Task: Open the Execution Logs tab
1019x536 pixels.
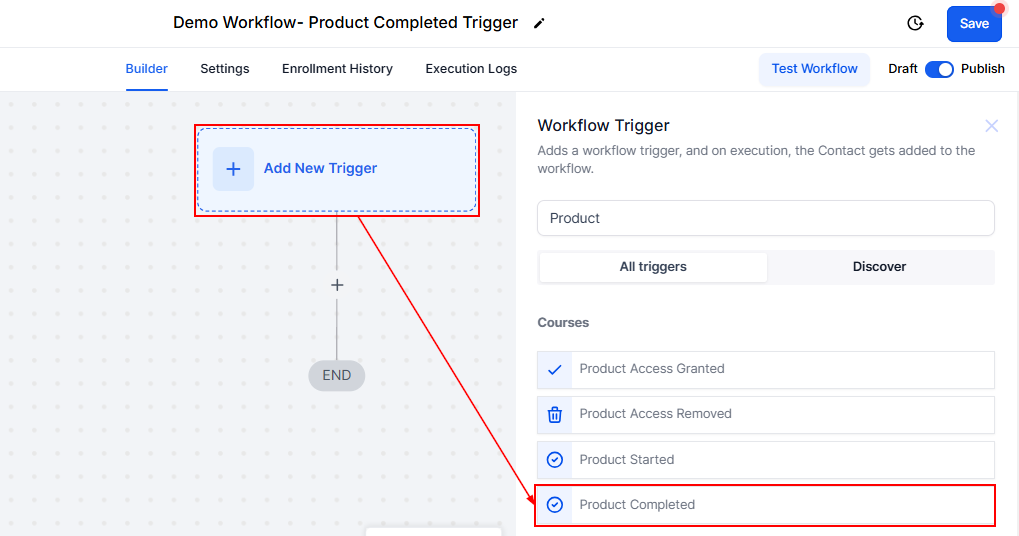Action: point(471,69)
